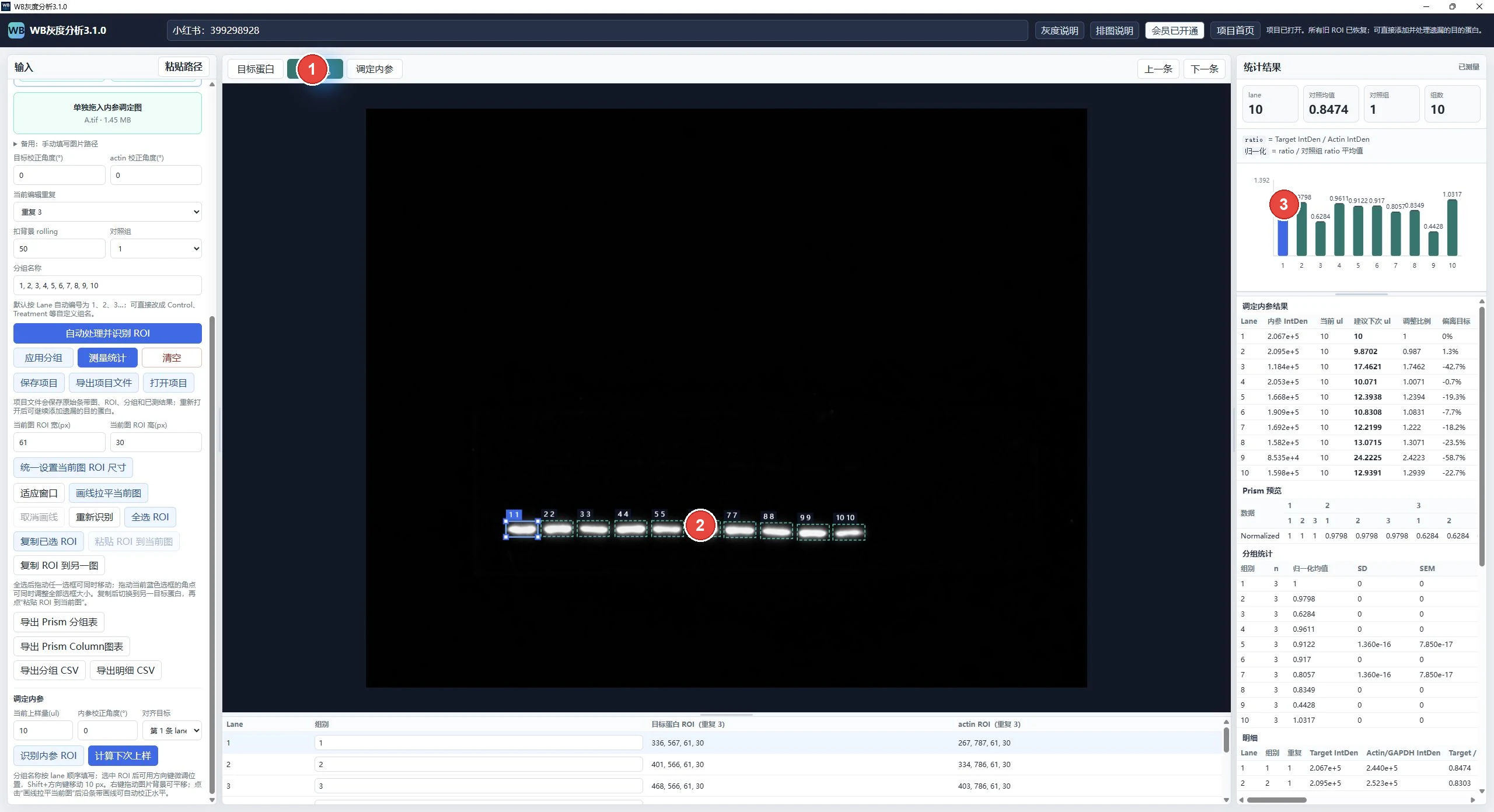This screenshot has height=812, width=1494.
Task: Go to next lane with 下一条
Action: pyautogui.click(x=1205, y=69)
